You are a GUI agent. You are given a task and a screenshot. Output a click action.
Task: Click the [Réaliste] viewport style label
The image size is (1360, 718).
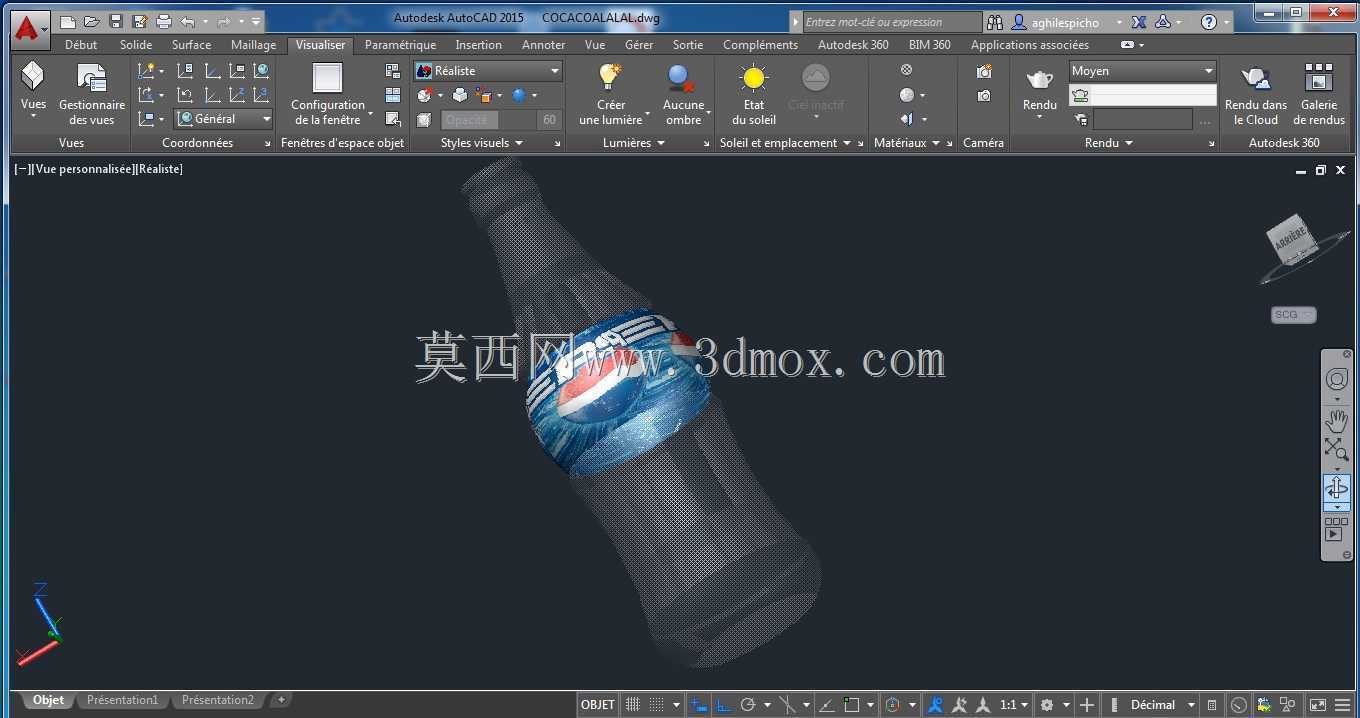click(159, 169)
